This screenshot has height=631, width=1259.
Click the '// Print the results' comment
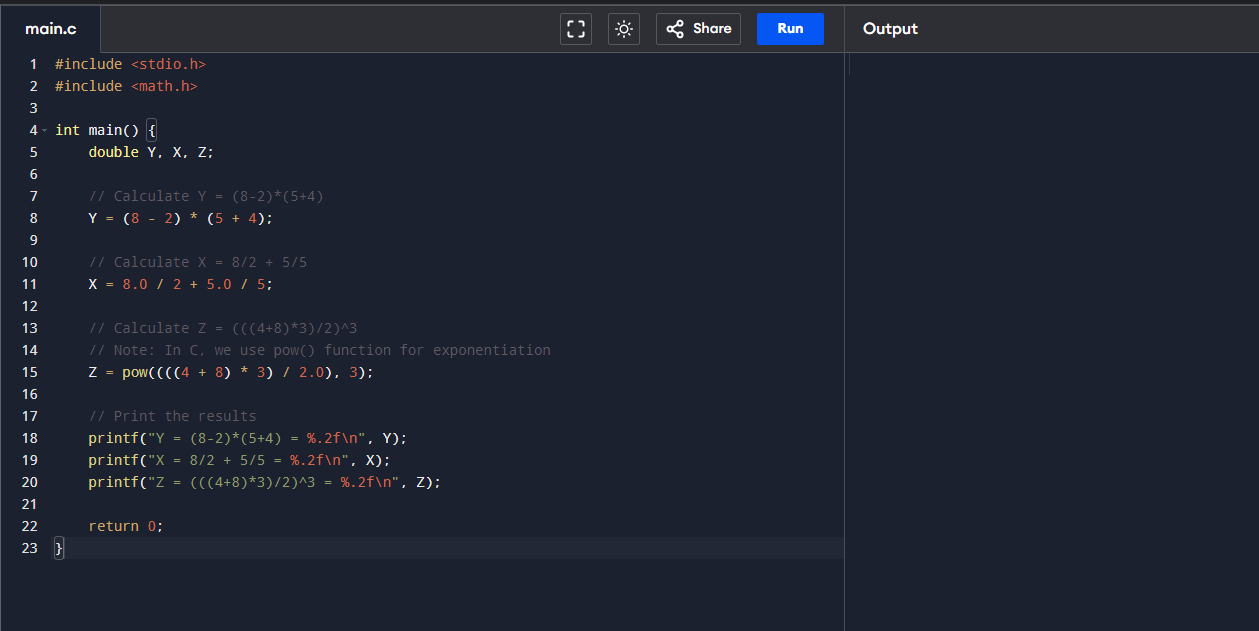point(172,416)
